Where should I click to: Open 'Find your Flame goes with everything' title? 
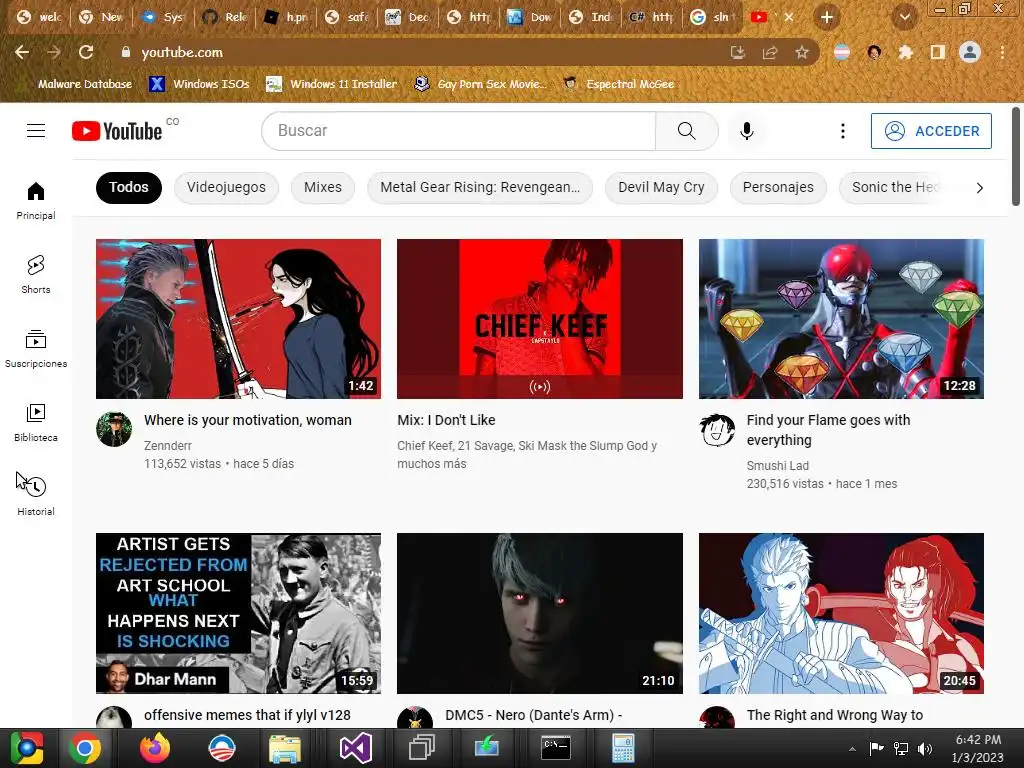click(x=828, y=430)
